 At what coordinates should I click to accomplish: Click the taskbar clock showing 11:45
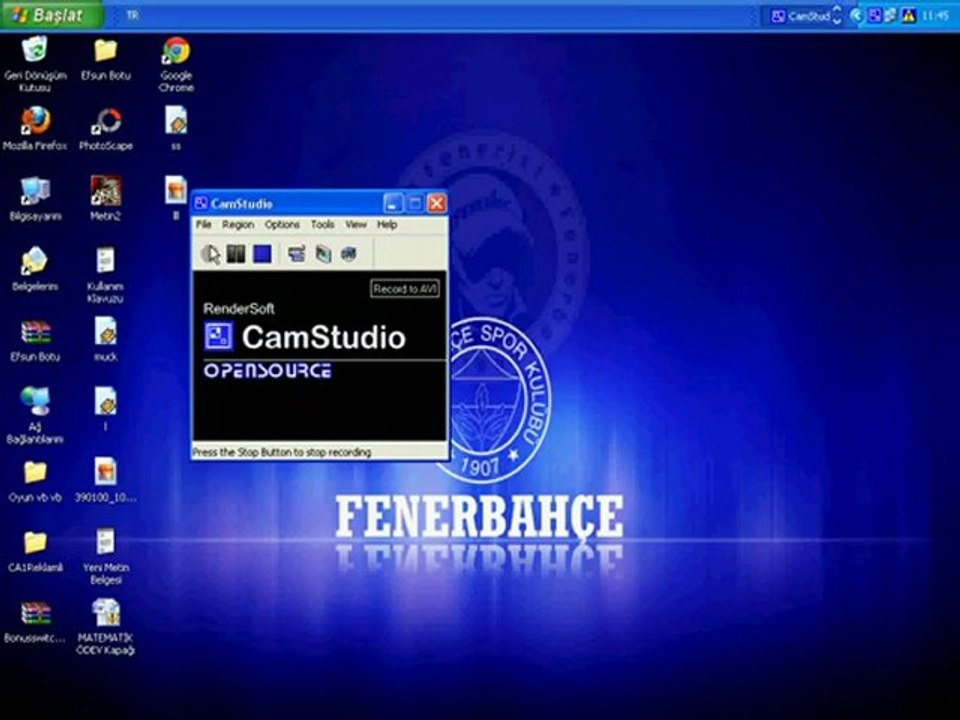click(935, 16)
